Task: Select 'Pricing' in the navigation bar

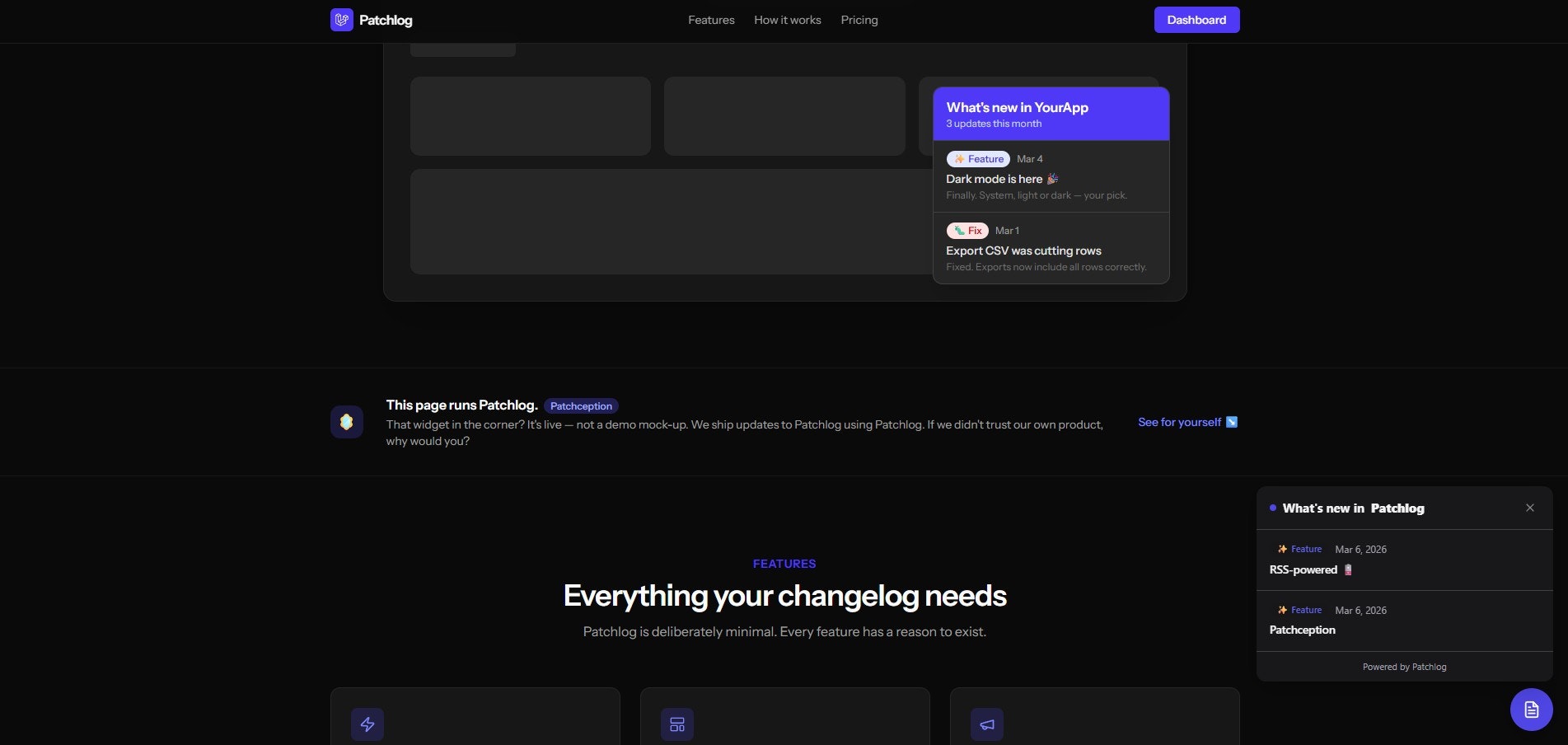Action: [x=859, y=19]
